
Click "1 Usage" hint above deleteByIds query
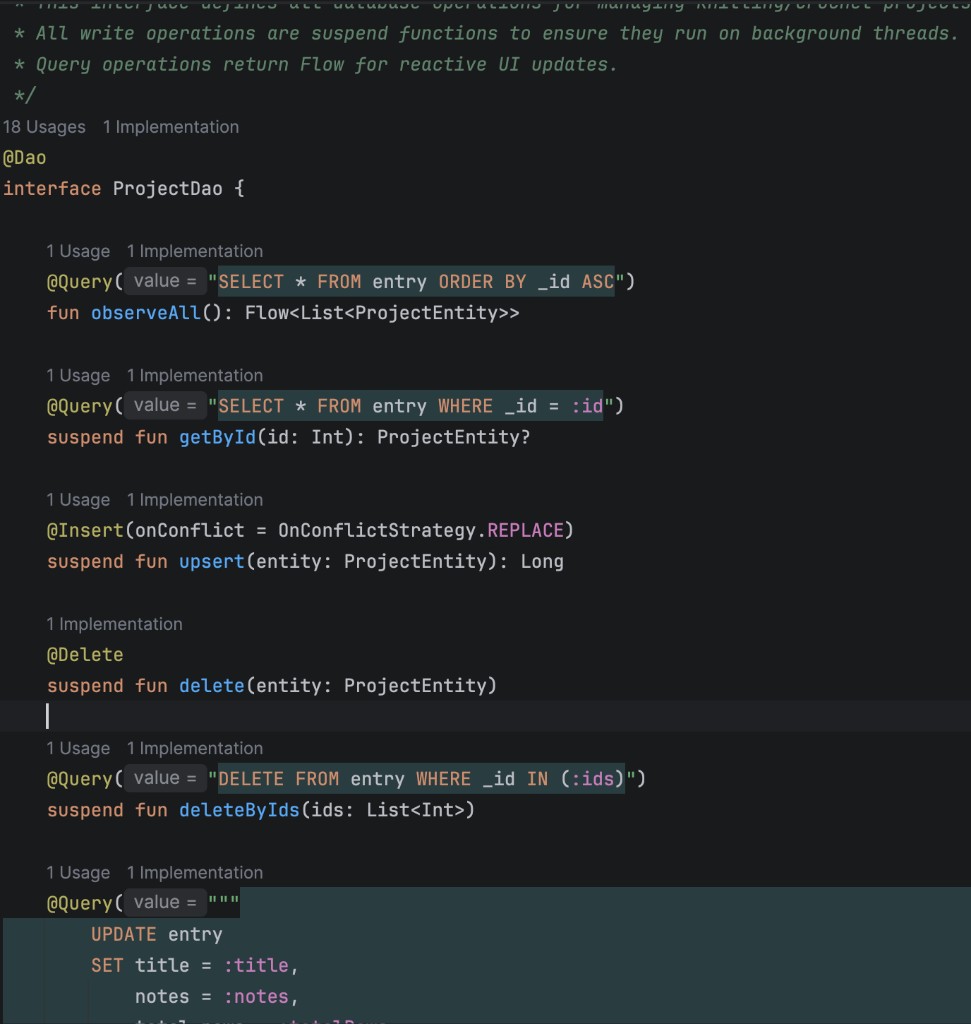(78, 748)
